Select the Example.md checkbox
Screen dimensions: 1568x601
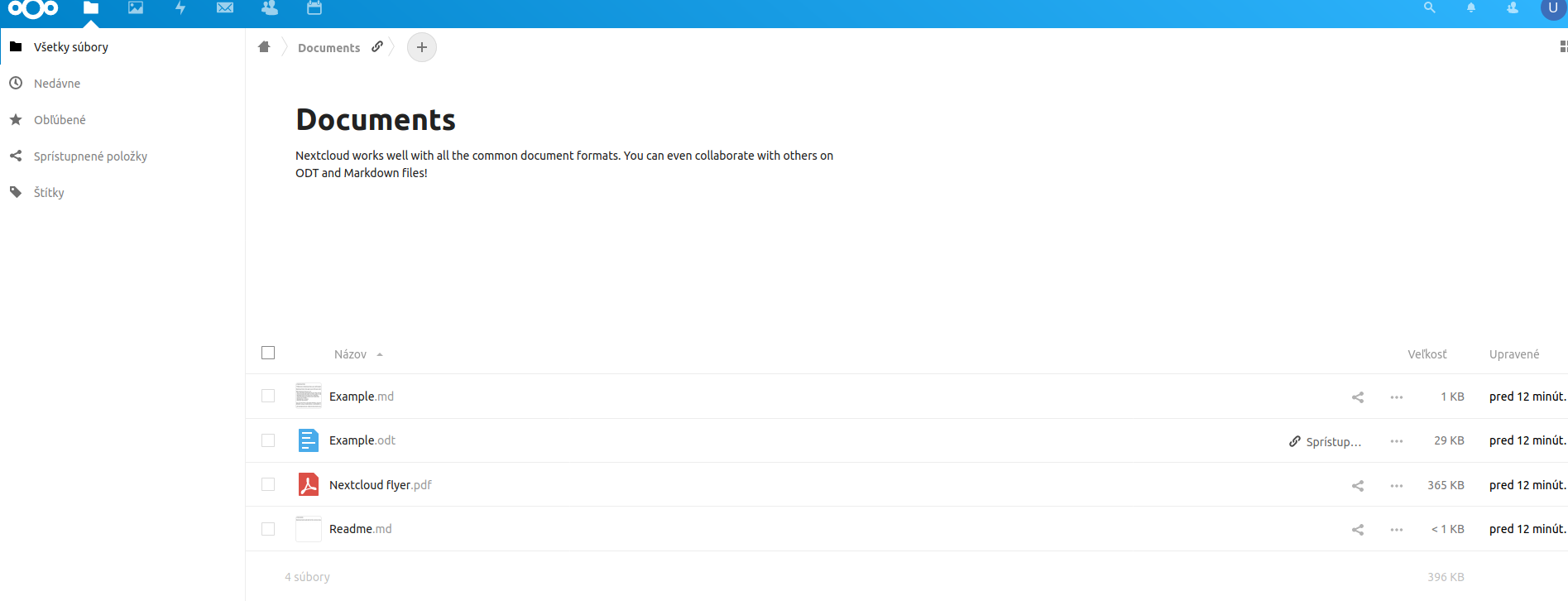coord(268,396)
